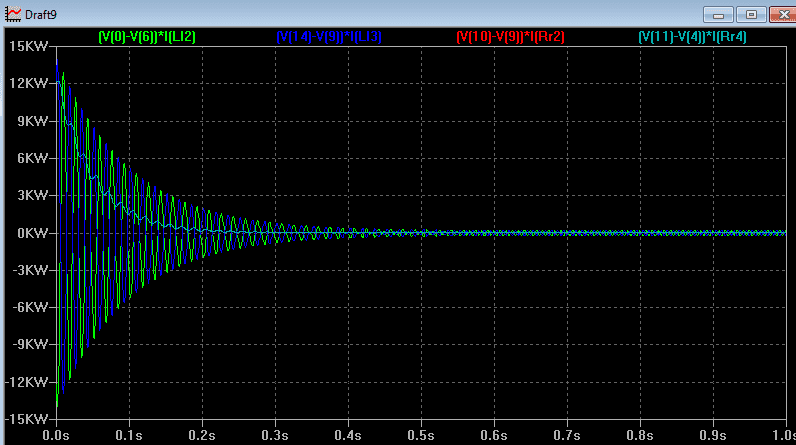The height and width of the screenshot is (445, 796).
Task: Click the 0.2s time axis label
Action: tap(202, 435)
